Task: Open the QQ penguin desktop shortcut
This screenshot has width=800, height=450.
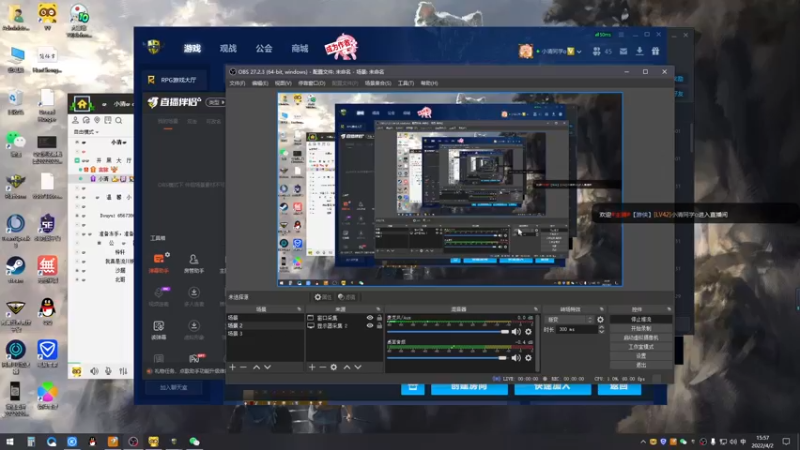Action: (47, 311)
